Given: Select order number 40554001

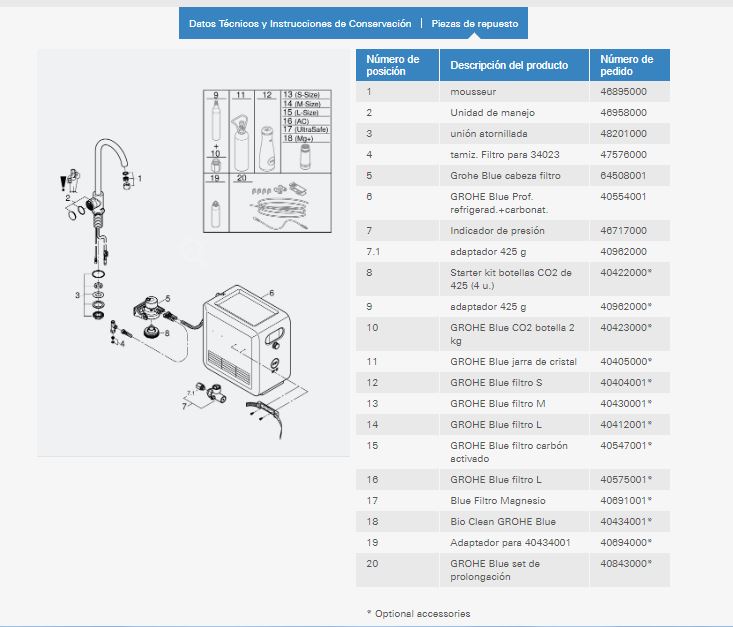Looking at the screenshot, I should 623,197.
